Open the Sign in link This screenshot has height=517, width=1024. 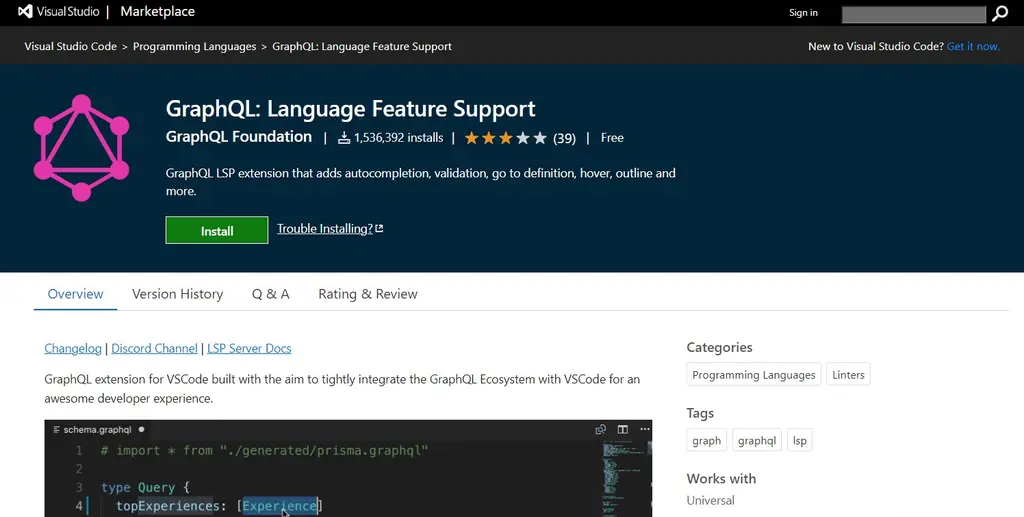pos(803,12)
